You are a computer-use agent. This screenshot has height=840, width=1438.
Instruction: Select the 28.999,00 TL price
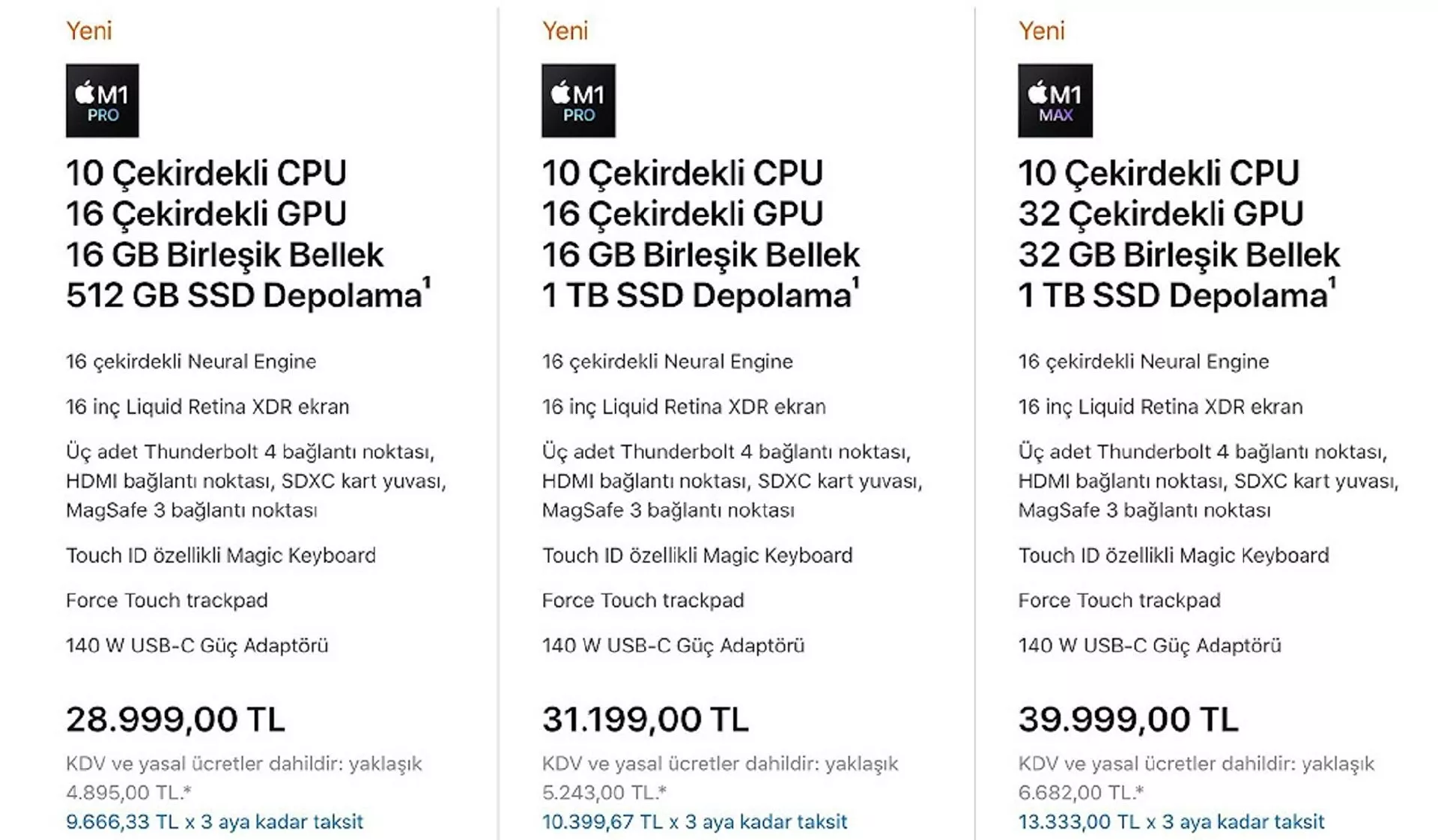(175, 719)
